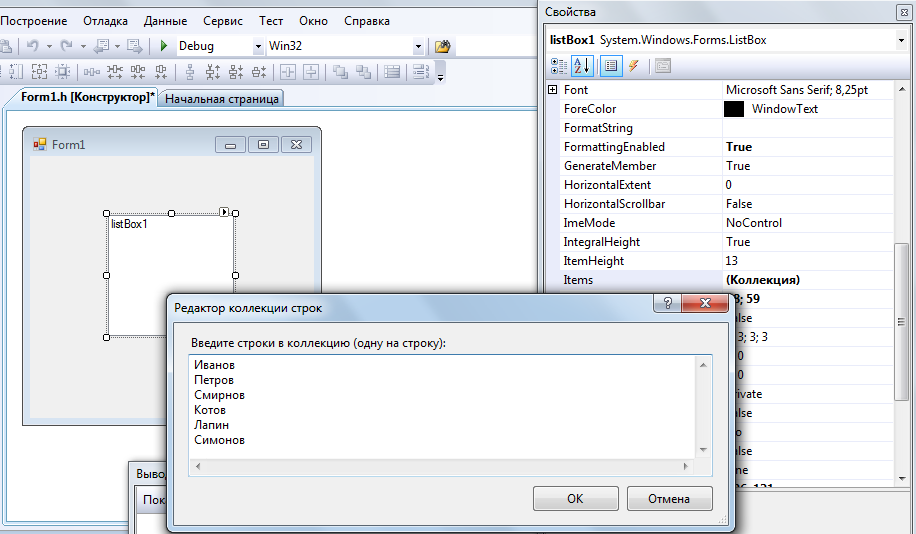
Task: Select the Form1 title bar in designer
Action: (x=172, y=144)
